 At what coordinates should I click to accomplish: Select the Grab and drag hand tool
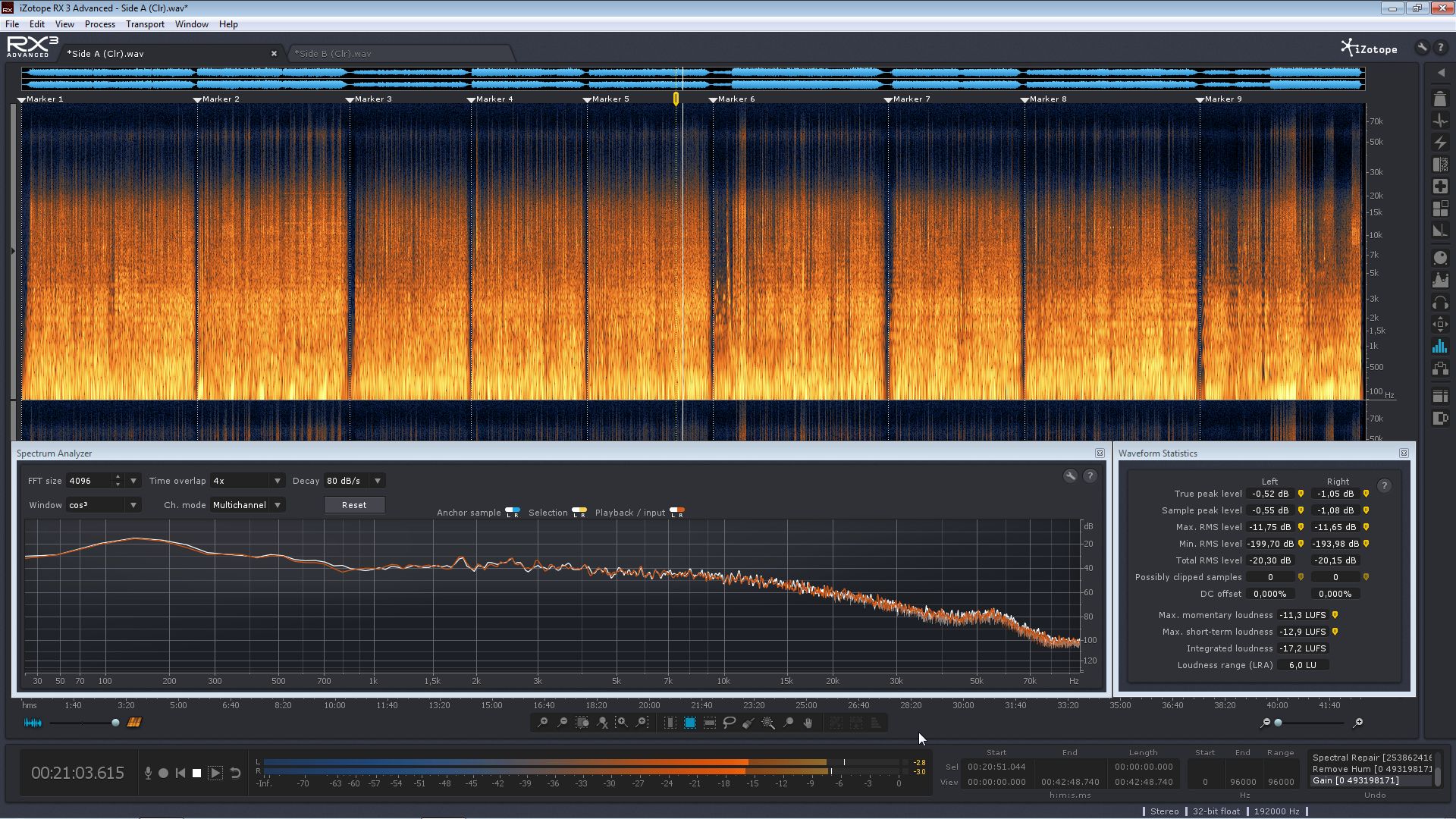[x=808, y=723]
